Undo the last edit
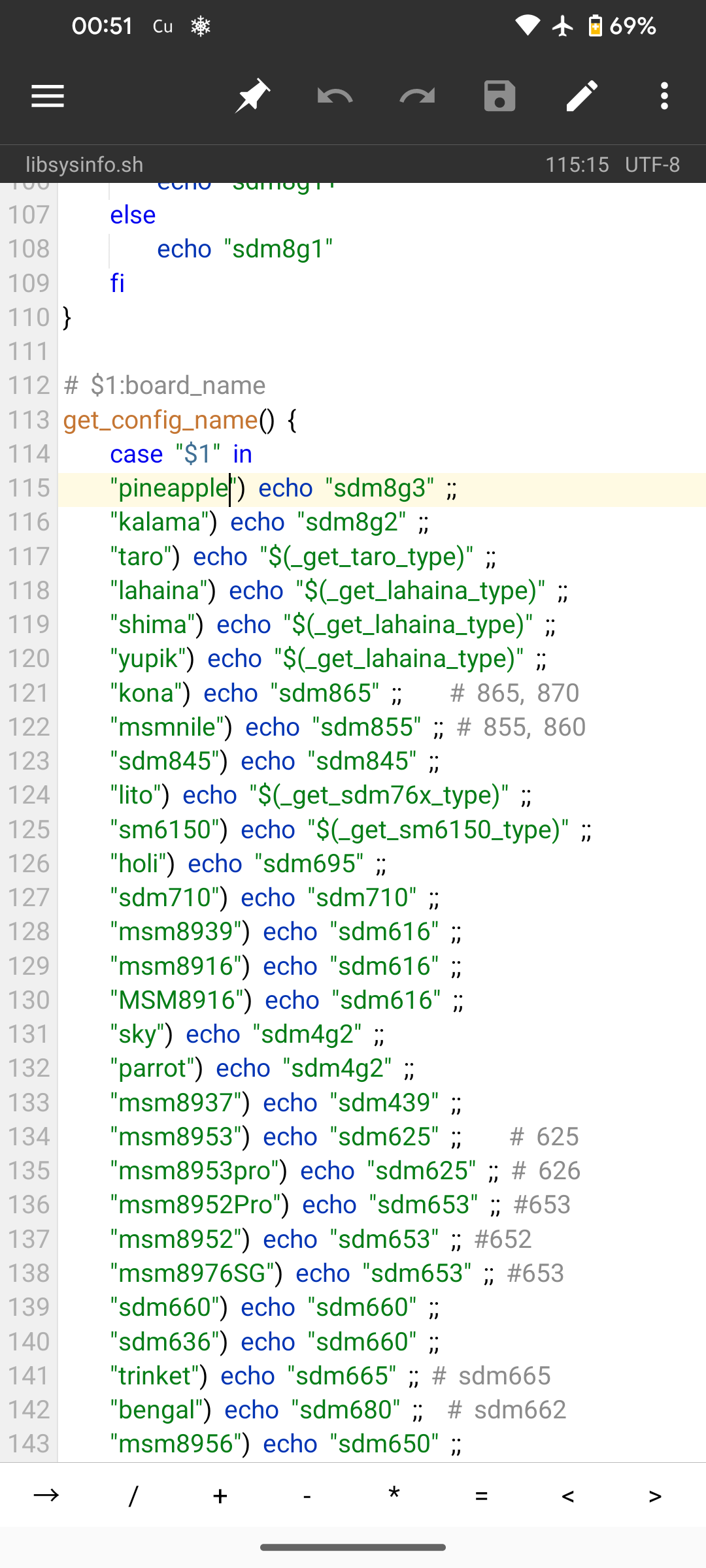Screen dimensions: 706x1568 pyautogui.click(x=335, y=97)
